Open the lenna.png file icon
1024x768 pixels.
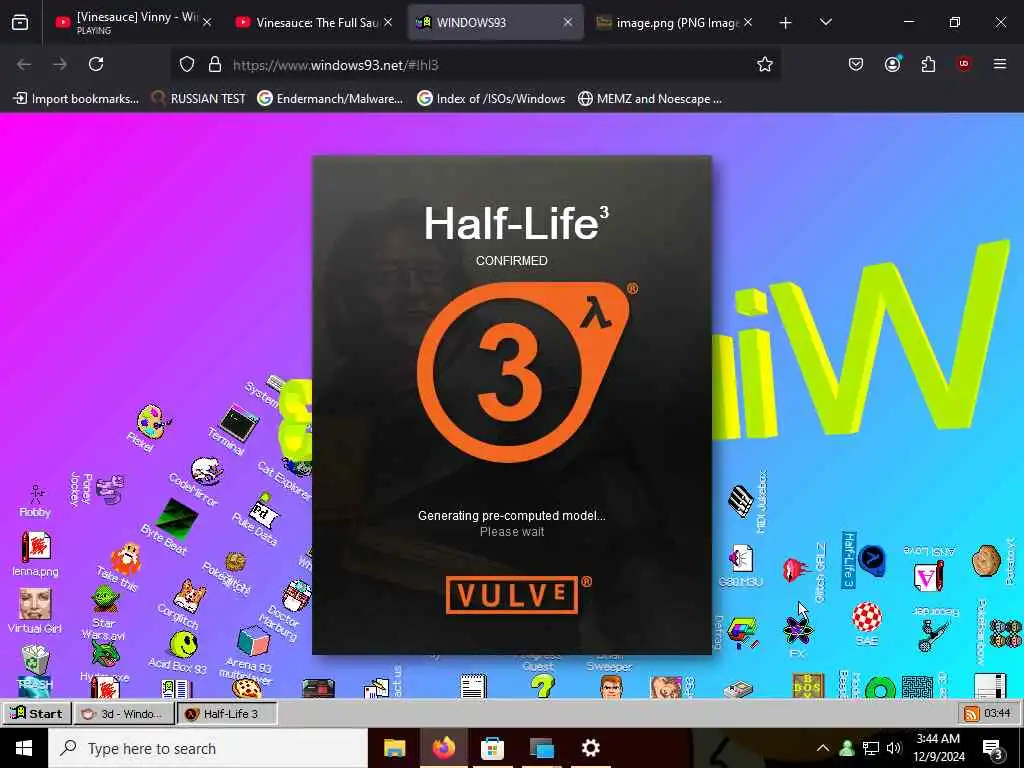click(36, 547)
